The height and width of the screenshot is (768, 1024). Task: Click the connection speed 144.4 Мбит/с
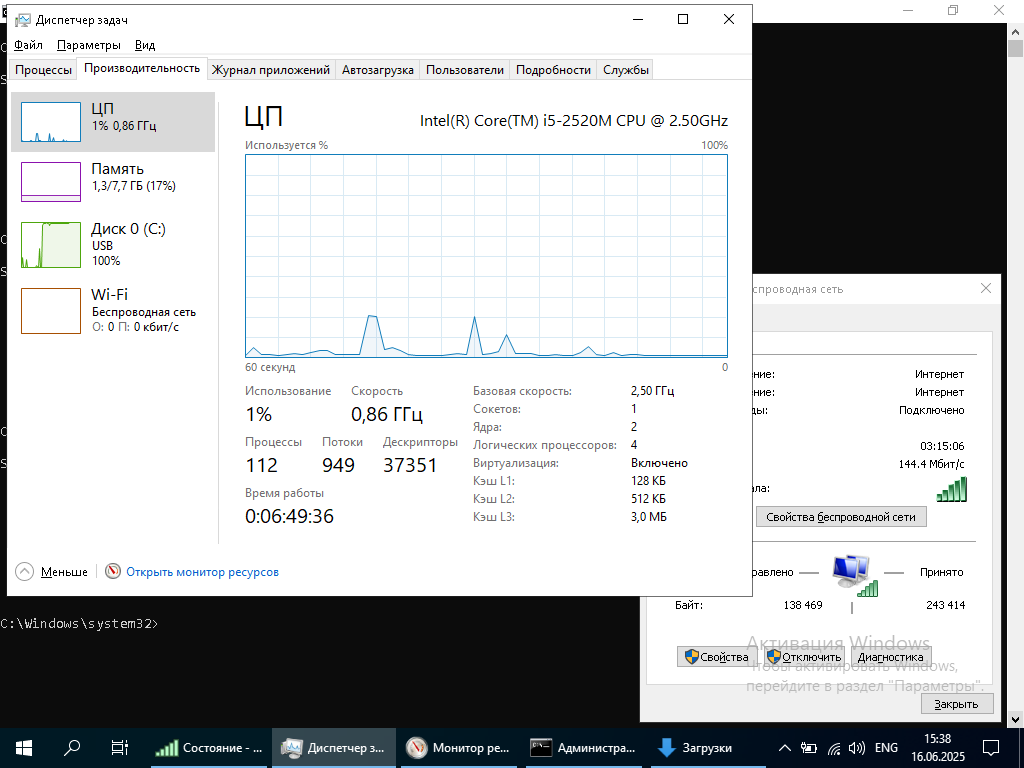click(931, 464)
